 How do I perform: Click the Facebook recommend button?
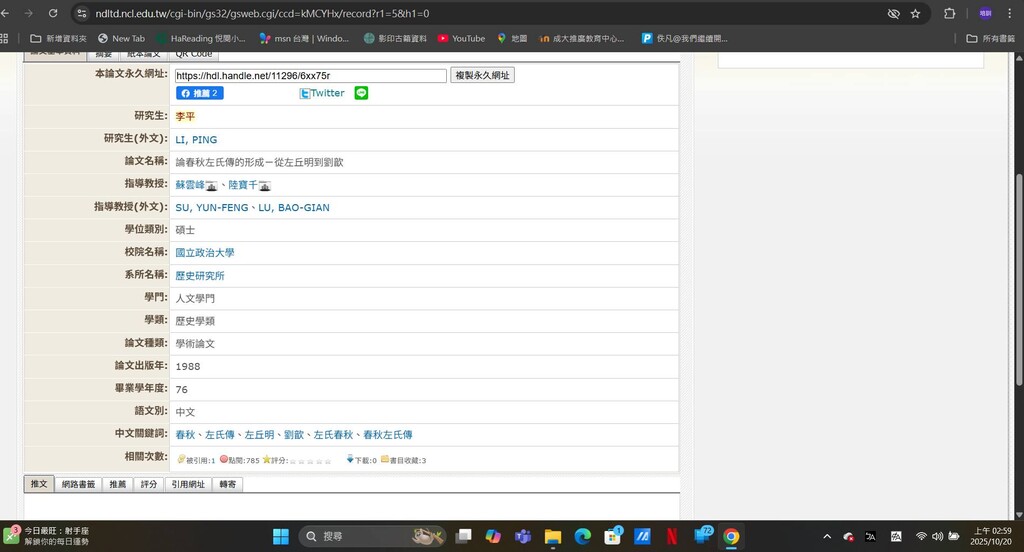coord(200,93)
